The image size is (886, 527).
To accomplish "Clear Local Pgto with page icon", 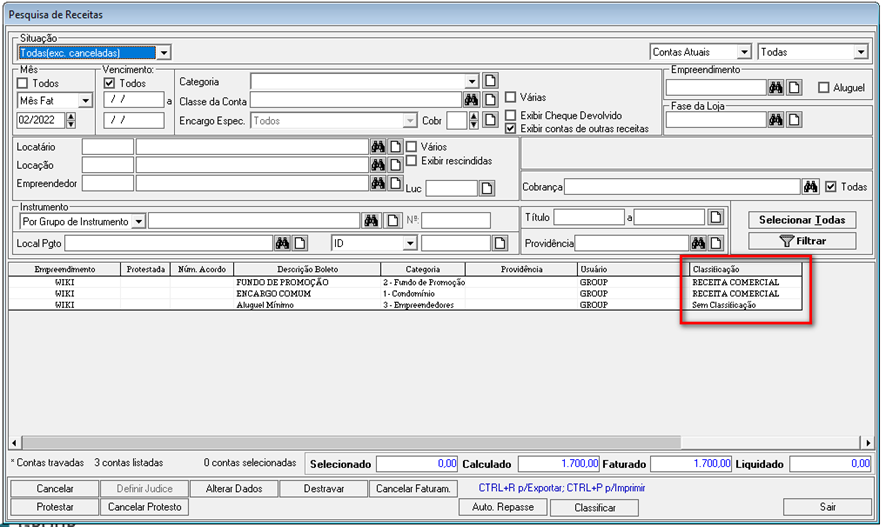I will tap(300, 243).
